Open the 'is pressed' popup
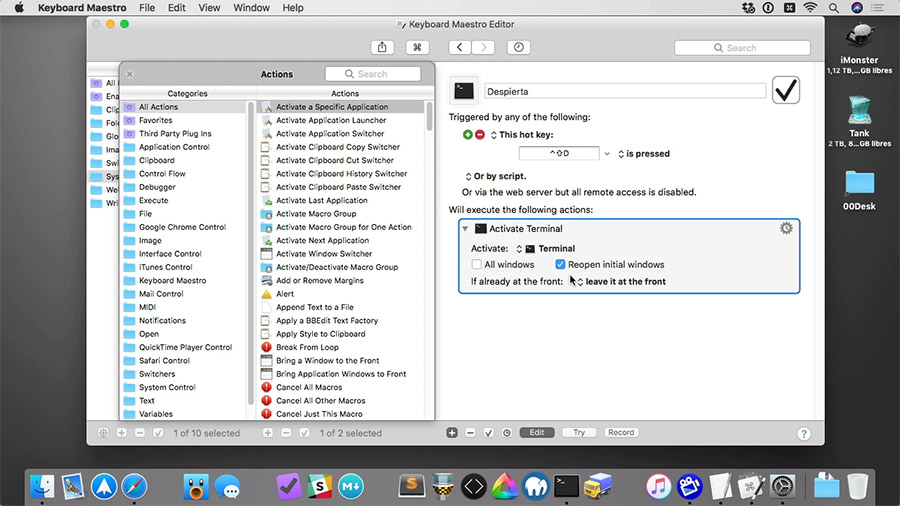This screenshot has height=506, width=900. click(x=643, y=154)
